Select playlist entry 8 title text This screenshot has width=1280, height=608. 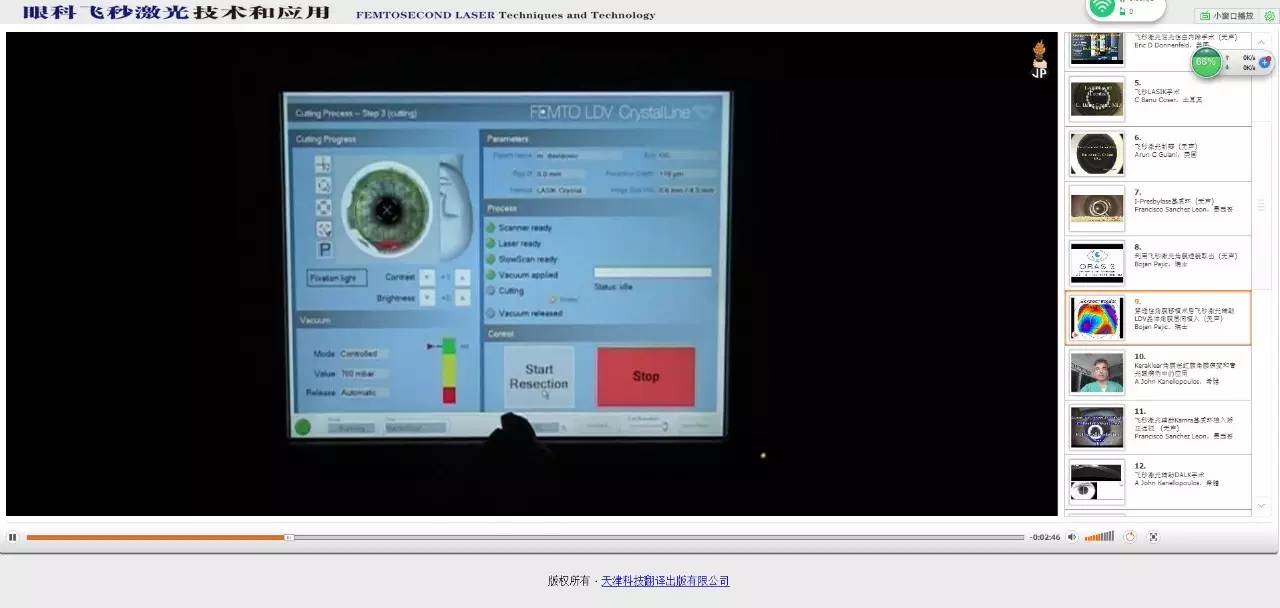tap(1185, 255)
